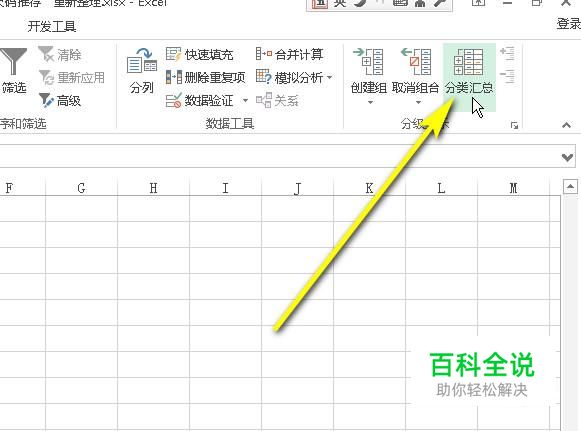The image size is (581, 431).
Task: Select column M header
Action: pos(513,188)
